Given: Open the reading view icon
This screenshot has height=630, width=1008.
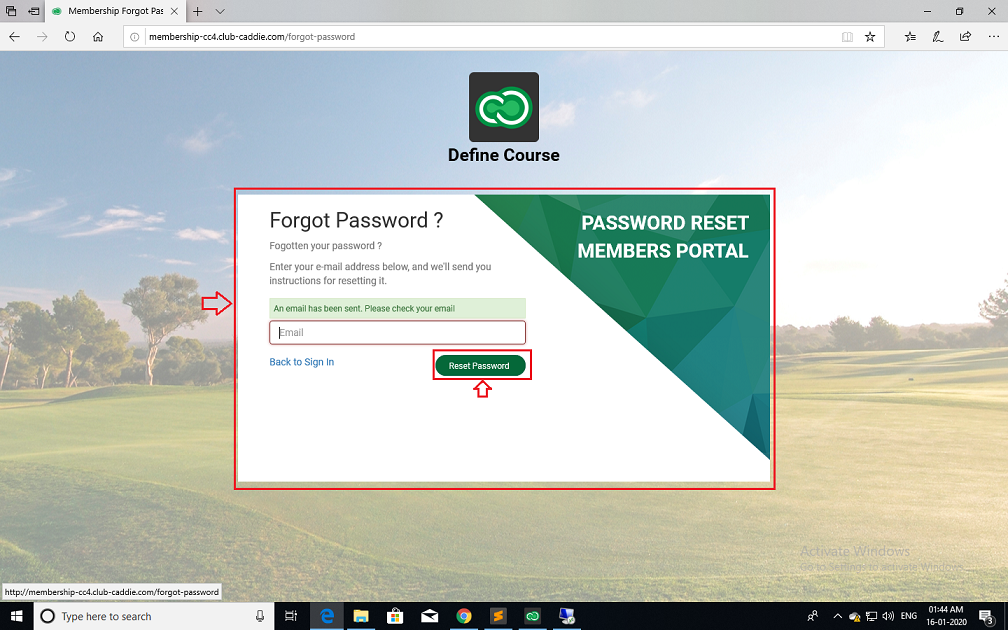Looking at the screenshot, I should click(847, 37).
